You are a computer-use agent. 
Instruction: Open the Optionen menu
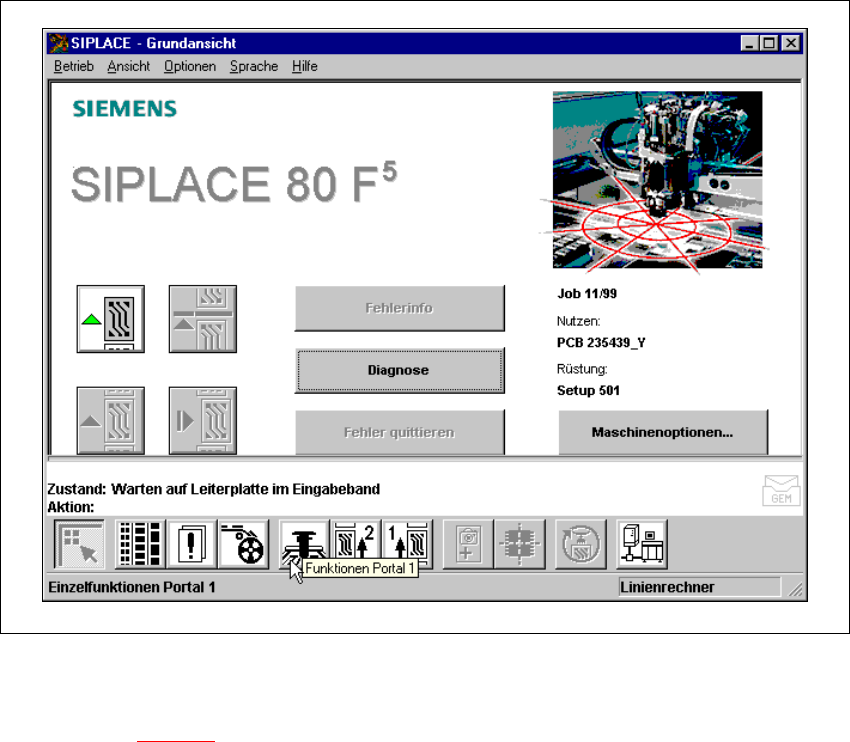[x=190, y=66]
